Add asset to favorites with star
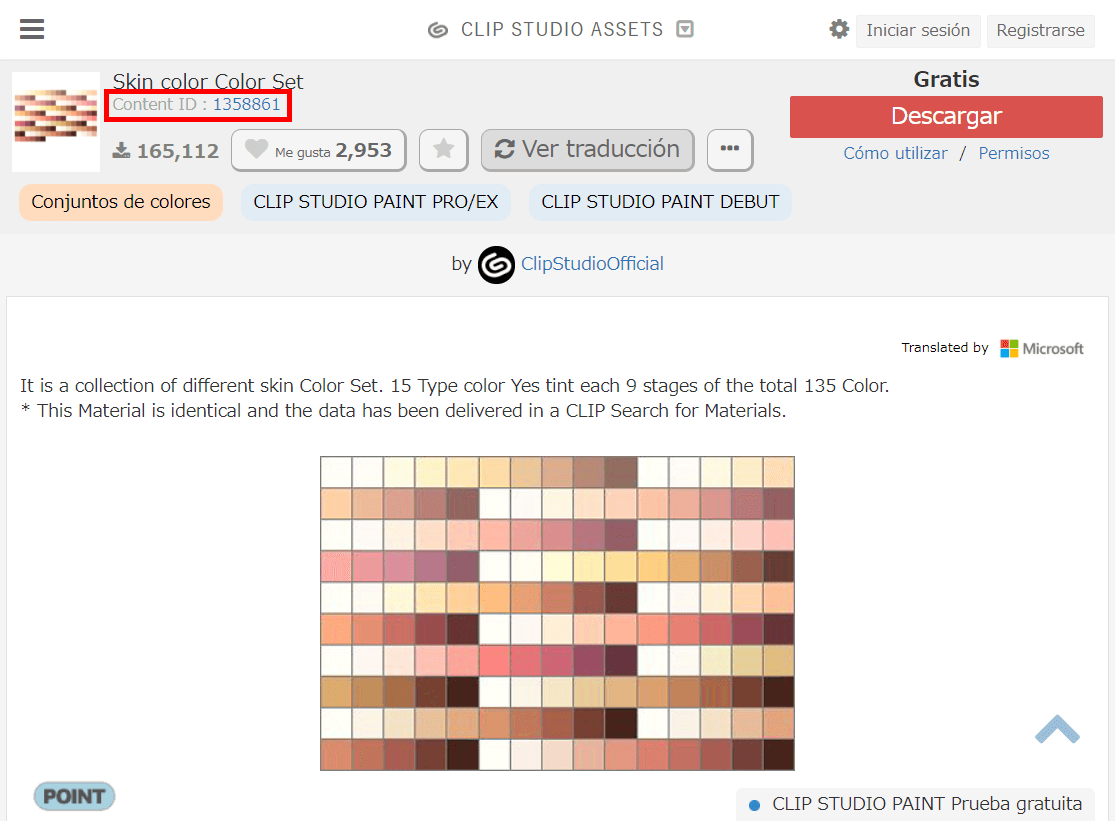 (x=443, y=150)
